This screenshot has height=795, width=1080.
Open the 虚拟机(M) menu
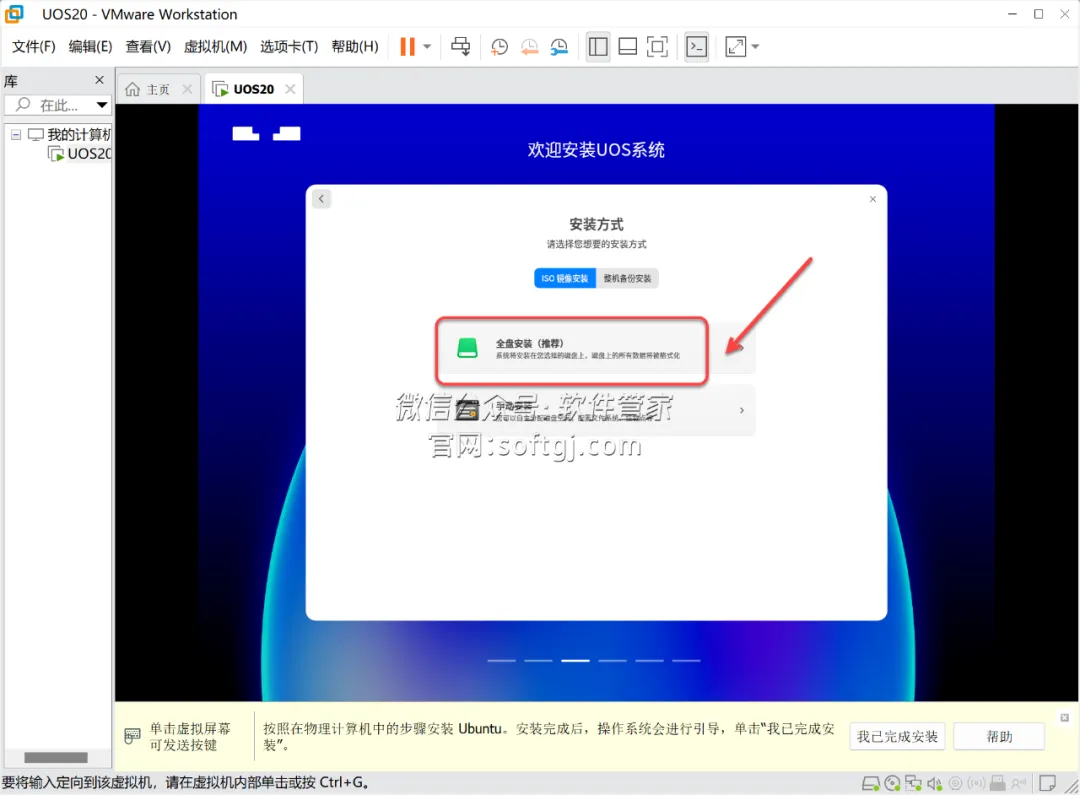point(215,46)
